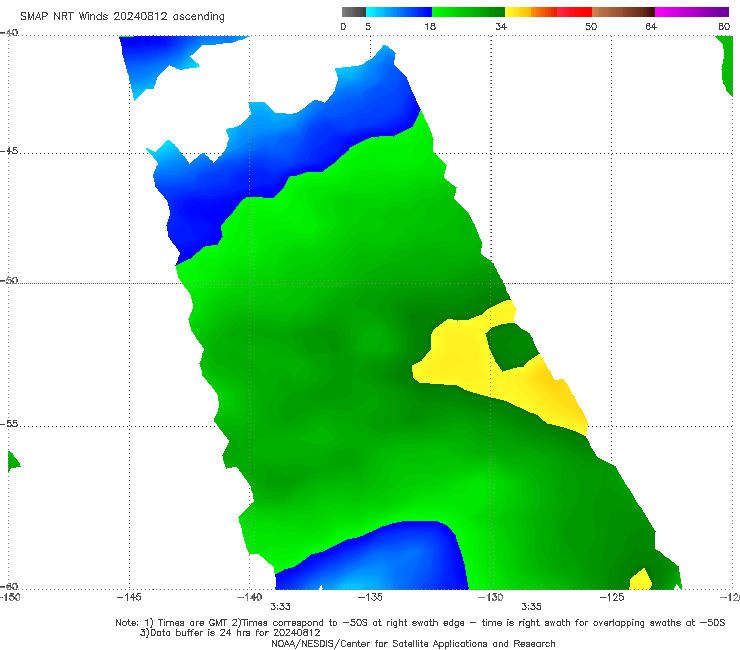The width and height of the screenshot is (740, 650).
Task: Click the dark green patch inside the yellow wind area
Action: [512, 346]
